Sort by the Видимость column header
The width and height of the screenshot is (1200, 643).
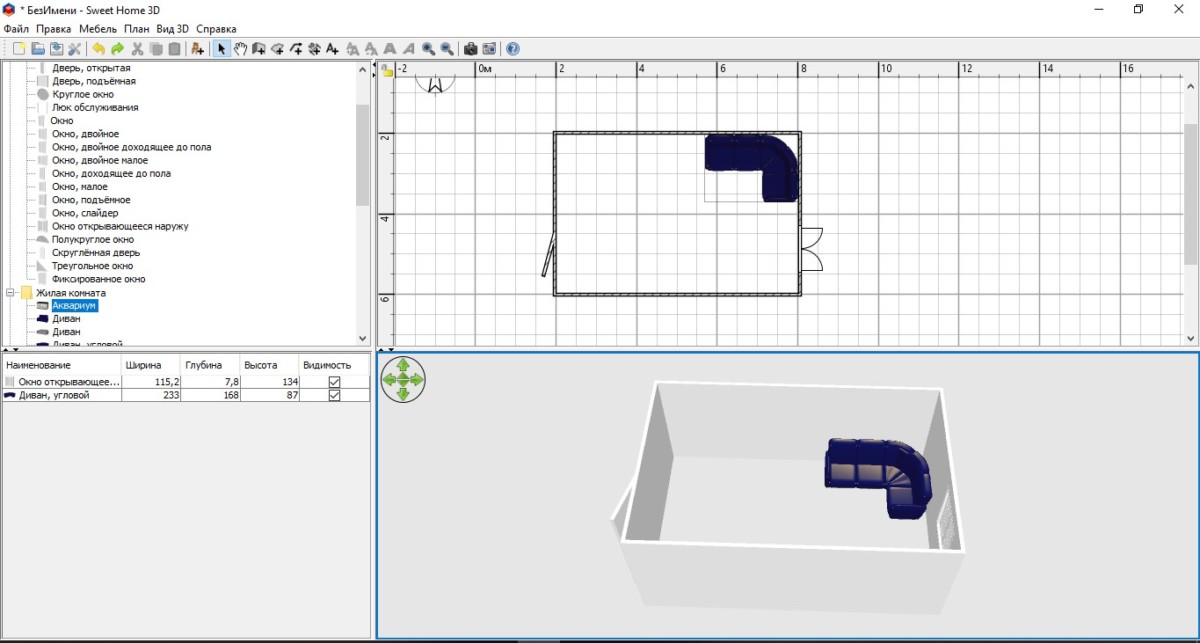pyautogui.click(x=334, y=365)
